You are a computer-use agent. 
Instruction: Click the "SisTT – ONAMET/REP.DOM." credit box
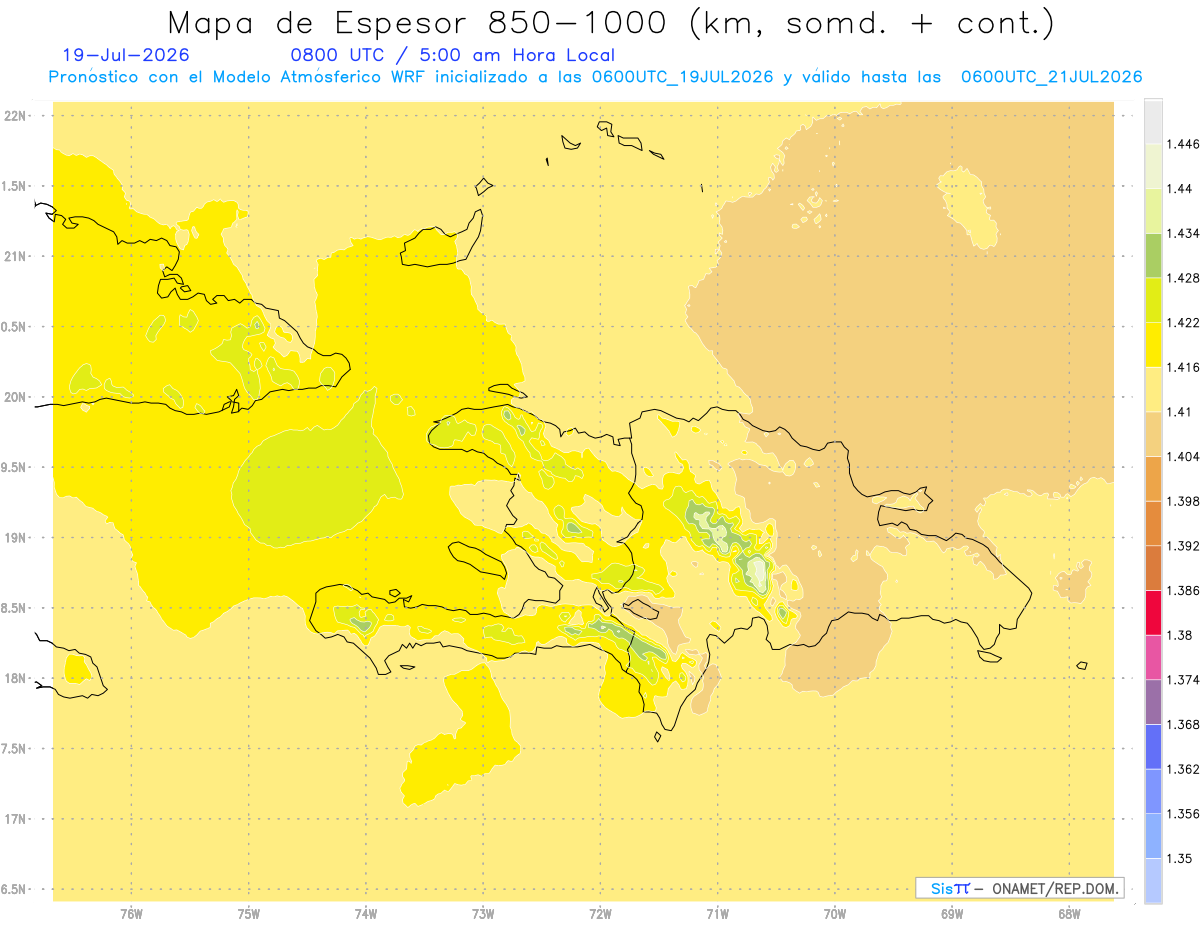[1020, 888]
